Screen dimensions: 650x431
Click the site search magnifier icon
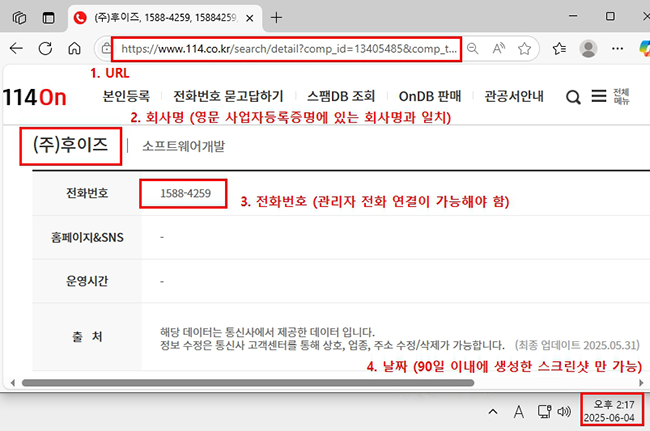click(573, 97)
